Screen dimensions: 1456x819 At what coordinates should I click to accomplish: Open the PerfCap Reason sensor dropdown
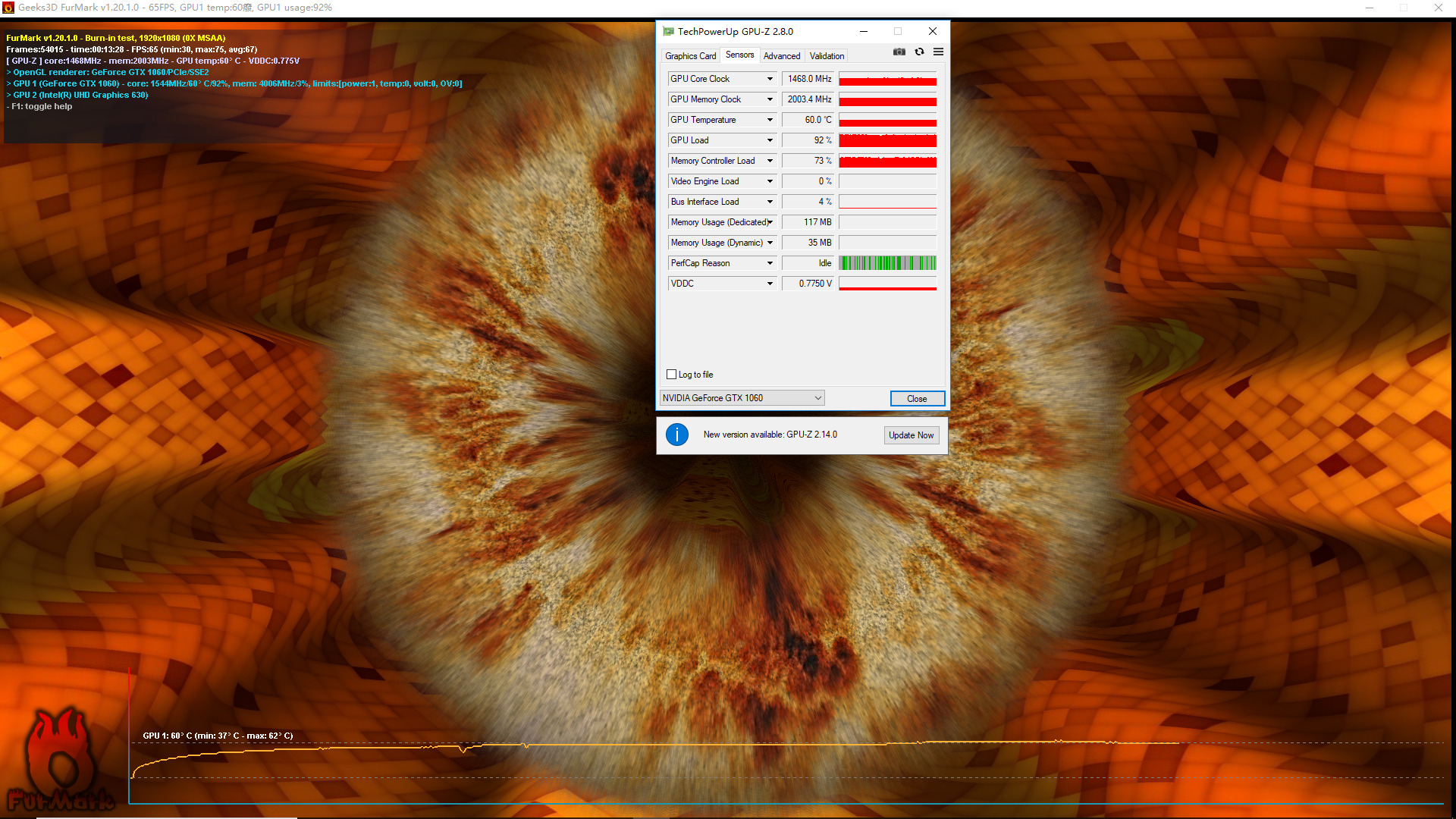770,263
